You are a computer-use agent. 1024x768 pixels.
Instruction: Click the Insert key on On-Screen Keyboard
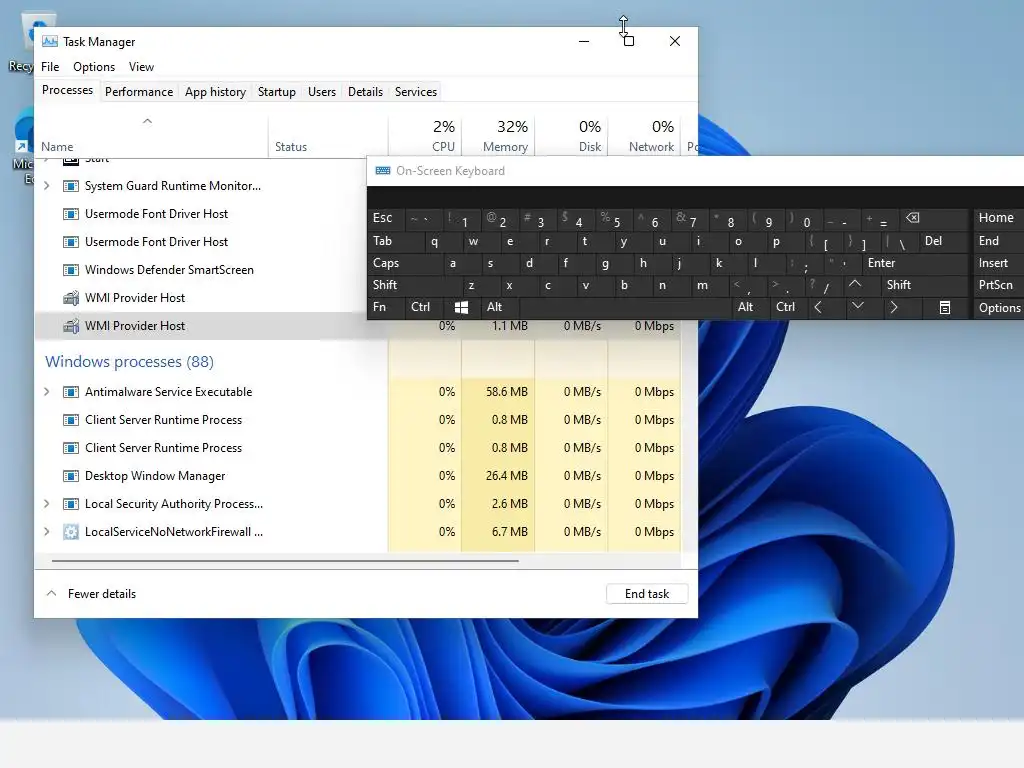(x=998, y=263)
